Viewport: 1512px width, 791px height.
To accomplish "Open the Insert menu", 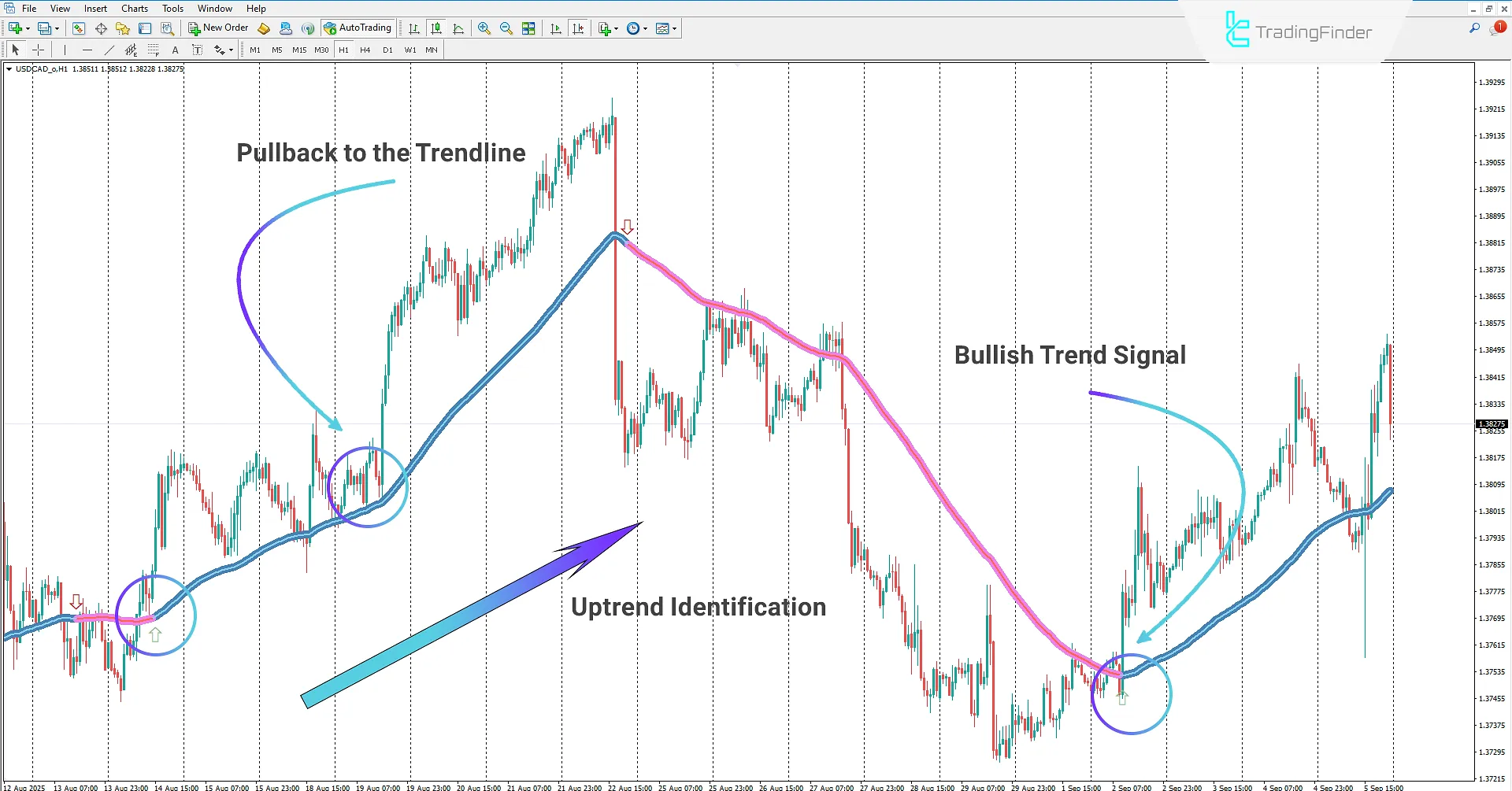I will 95,9.
